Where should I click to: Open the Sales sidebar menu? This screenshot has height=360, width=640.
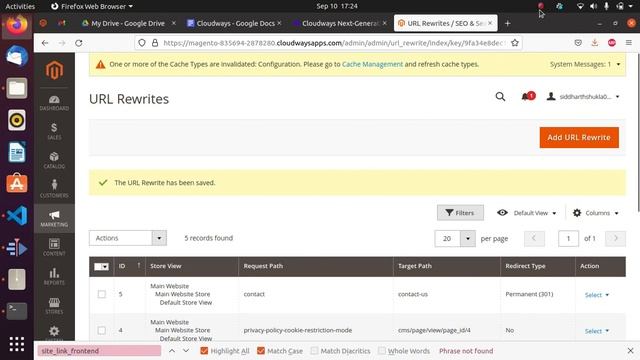pyautogui.click(x=54, y=131)
